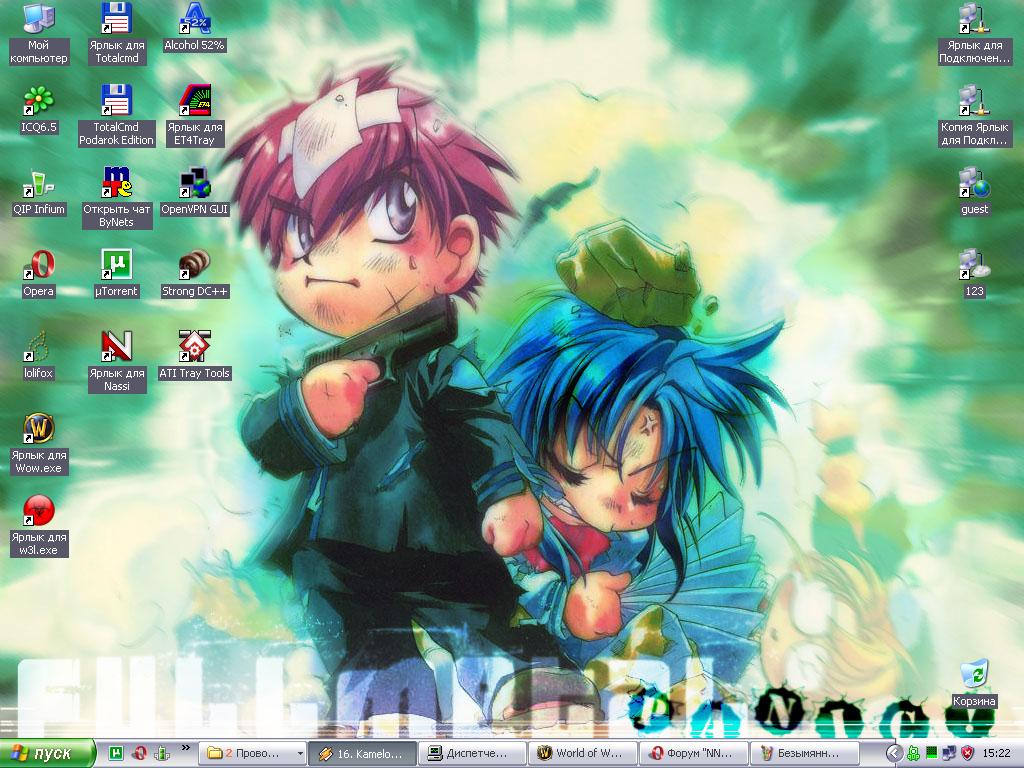This screenshot has width=1024, height=768.
Task: Click the Открыть чат ByNets icon
Action: (116, 198)
